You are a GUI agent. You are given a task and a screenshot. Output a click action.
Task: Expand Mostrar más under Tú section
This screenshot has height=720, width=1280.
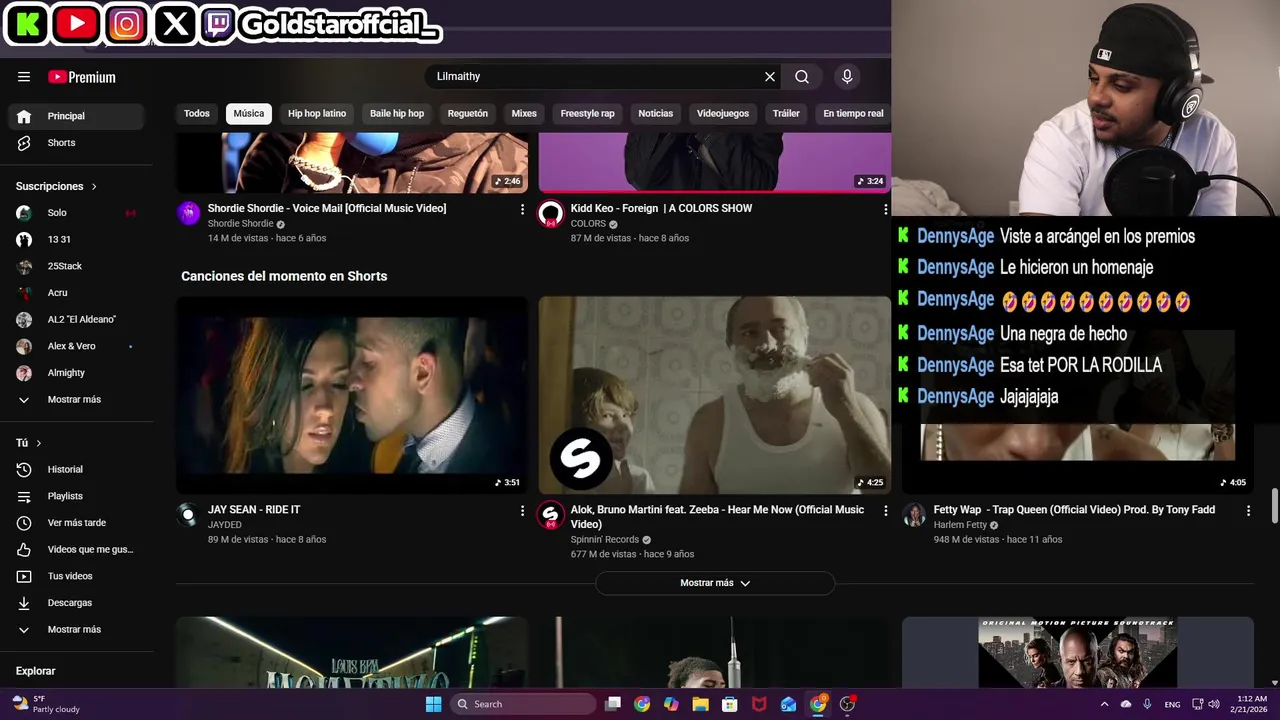[x=76, y=630]
